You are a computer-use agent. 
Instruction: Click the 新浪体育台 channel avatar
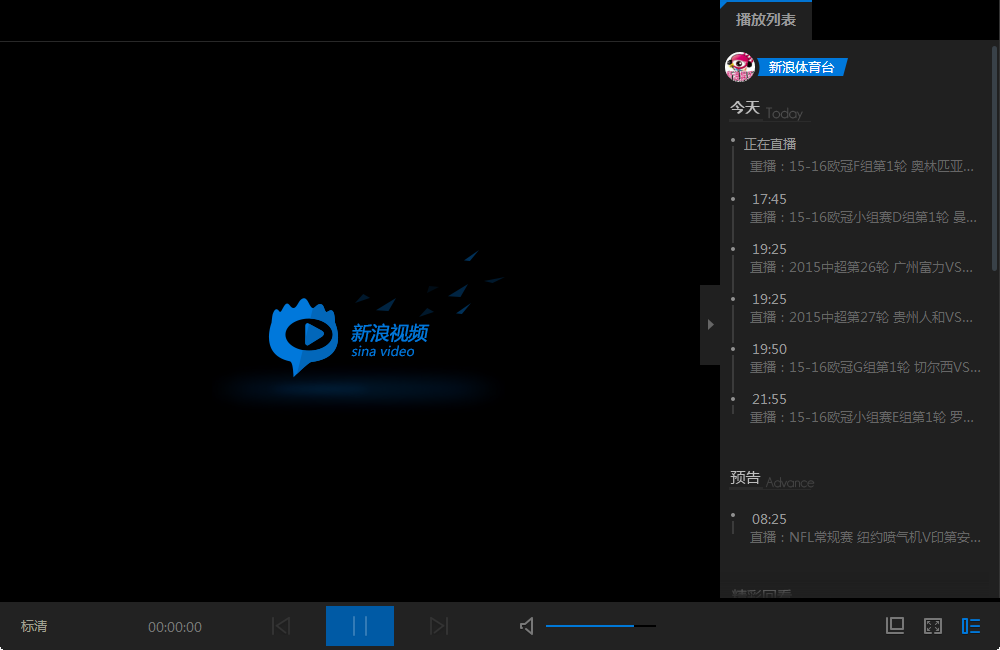pos(739,67)
